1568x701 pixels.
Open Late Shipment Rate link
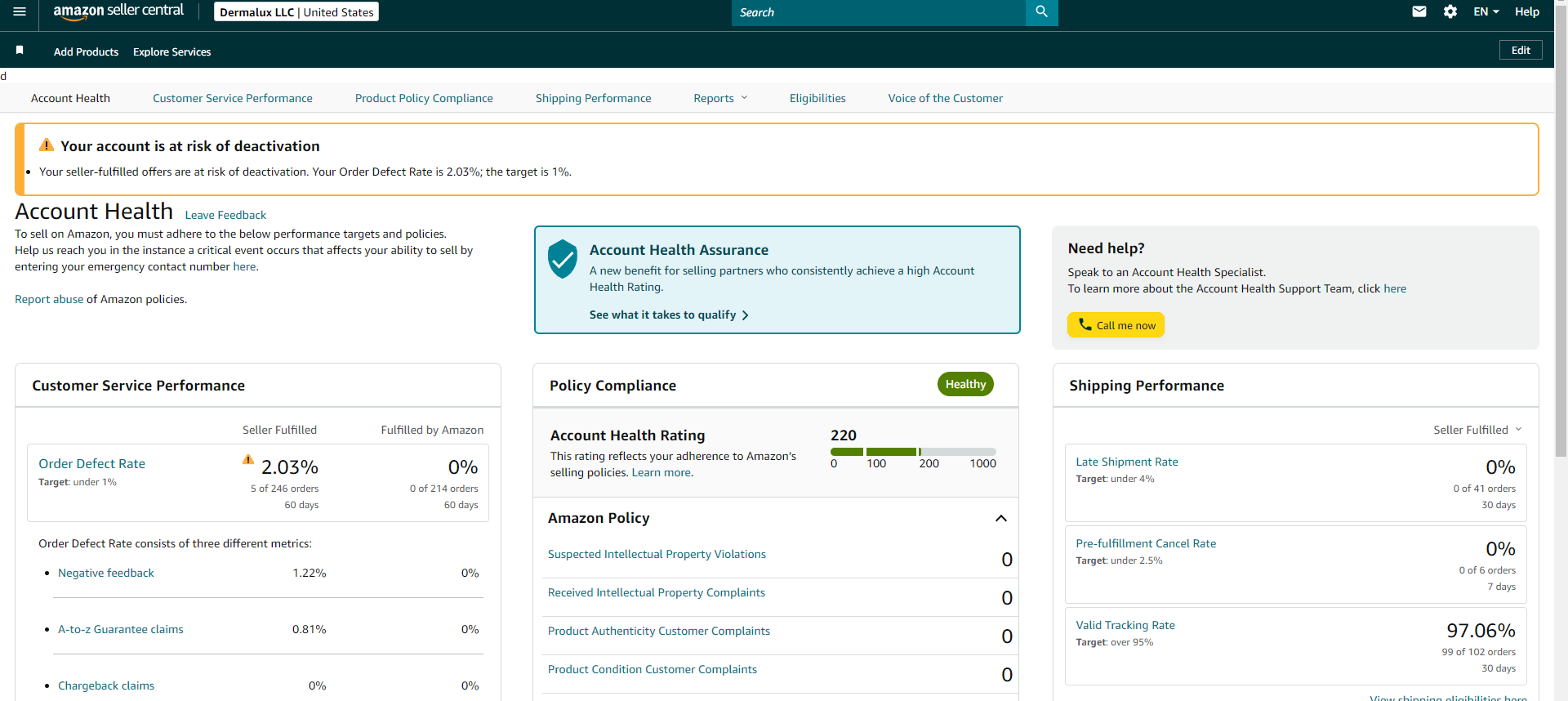(1127, 462)
